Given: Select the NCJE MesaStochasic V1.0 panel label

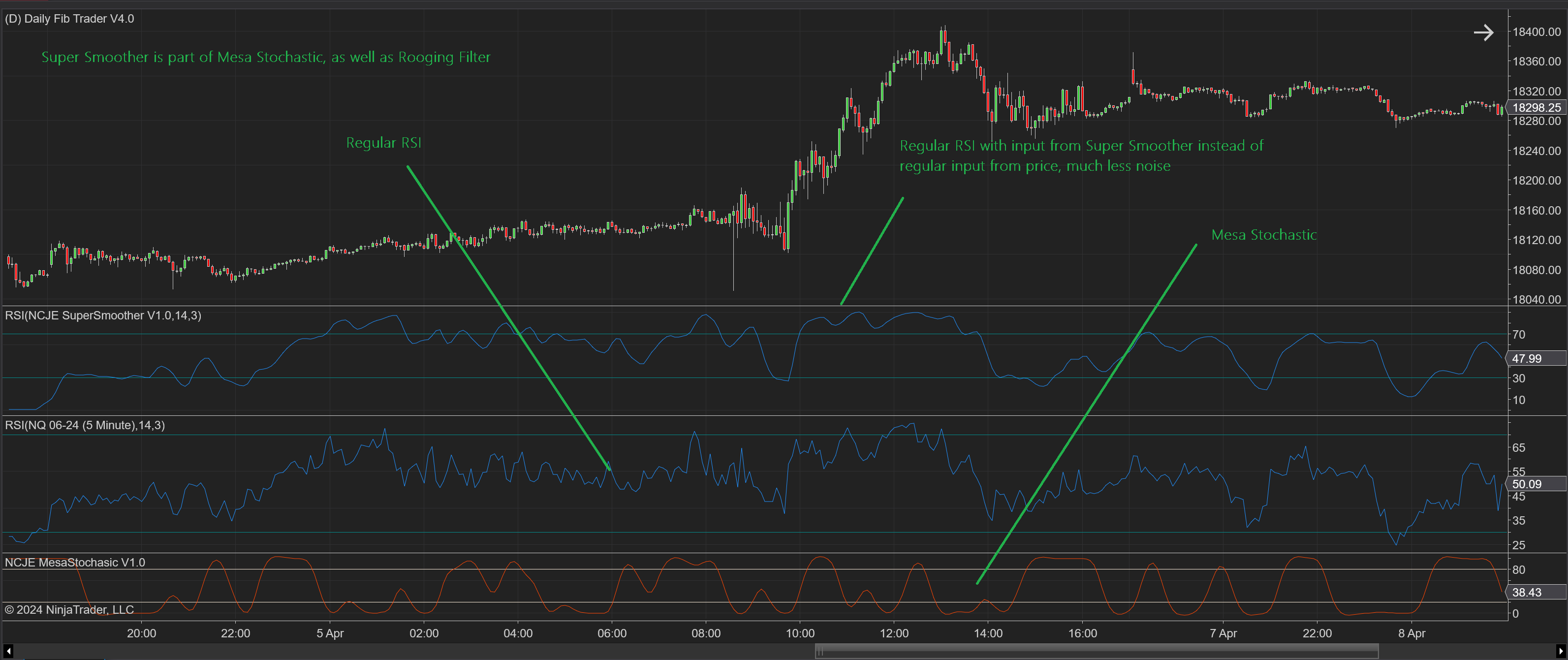Looking at the screenshot, I should pyautogui.click(x=75, y=563).
